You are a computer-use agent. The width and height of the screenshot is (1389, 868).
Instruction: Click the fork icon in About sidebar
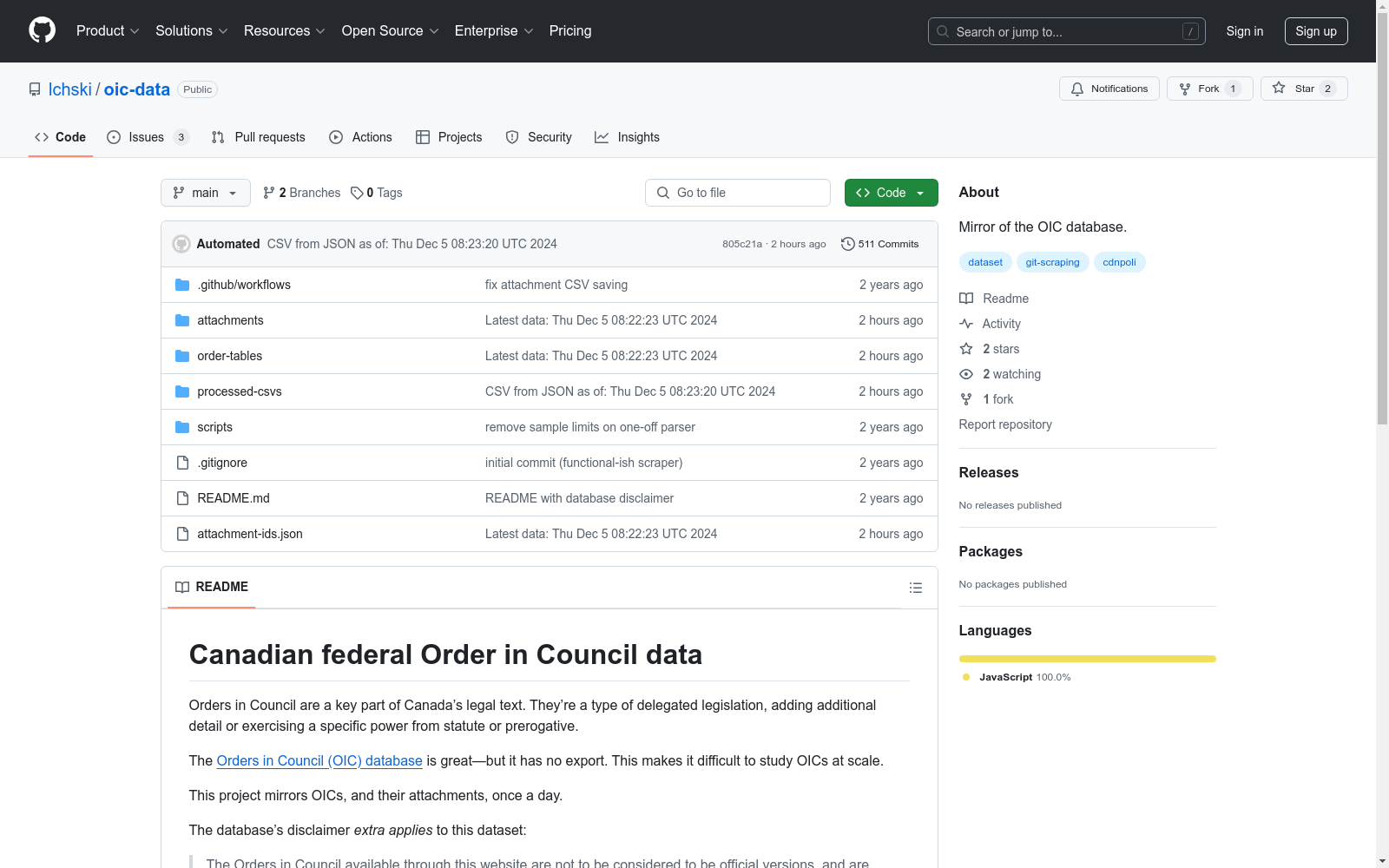tap(966, 399)
